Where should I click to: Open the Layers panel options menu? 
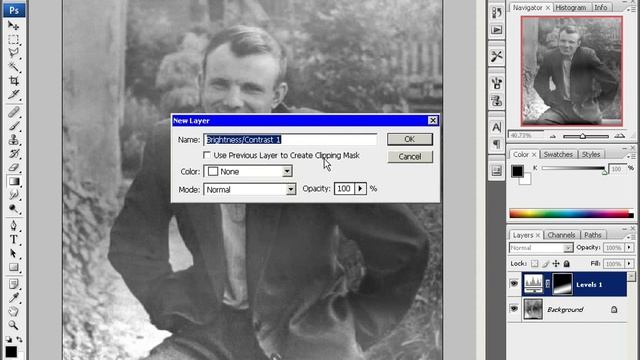coord(632,237)
